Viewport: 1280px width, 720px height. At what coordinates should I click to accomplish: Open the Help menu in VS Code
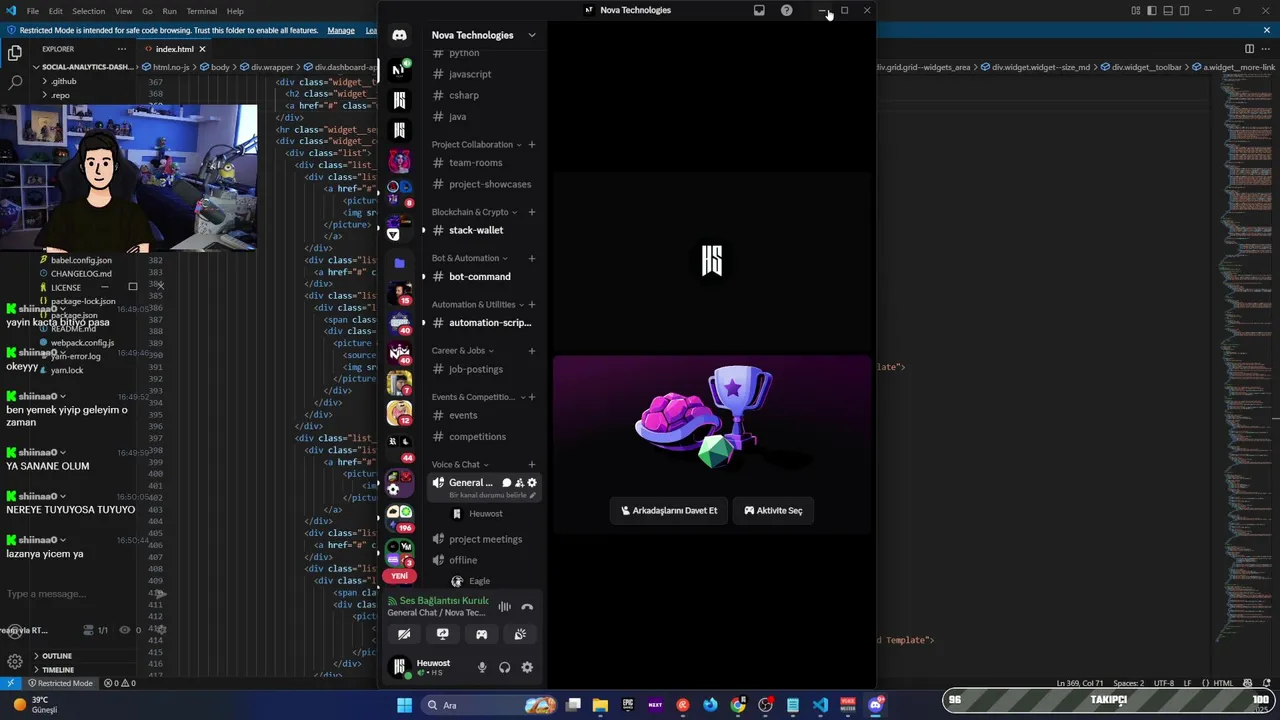click(x=235, y=11)
